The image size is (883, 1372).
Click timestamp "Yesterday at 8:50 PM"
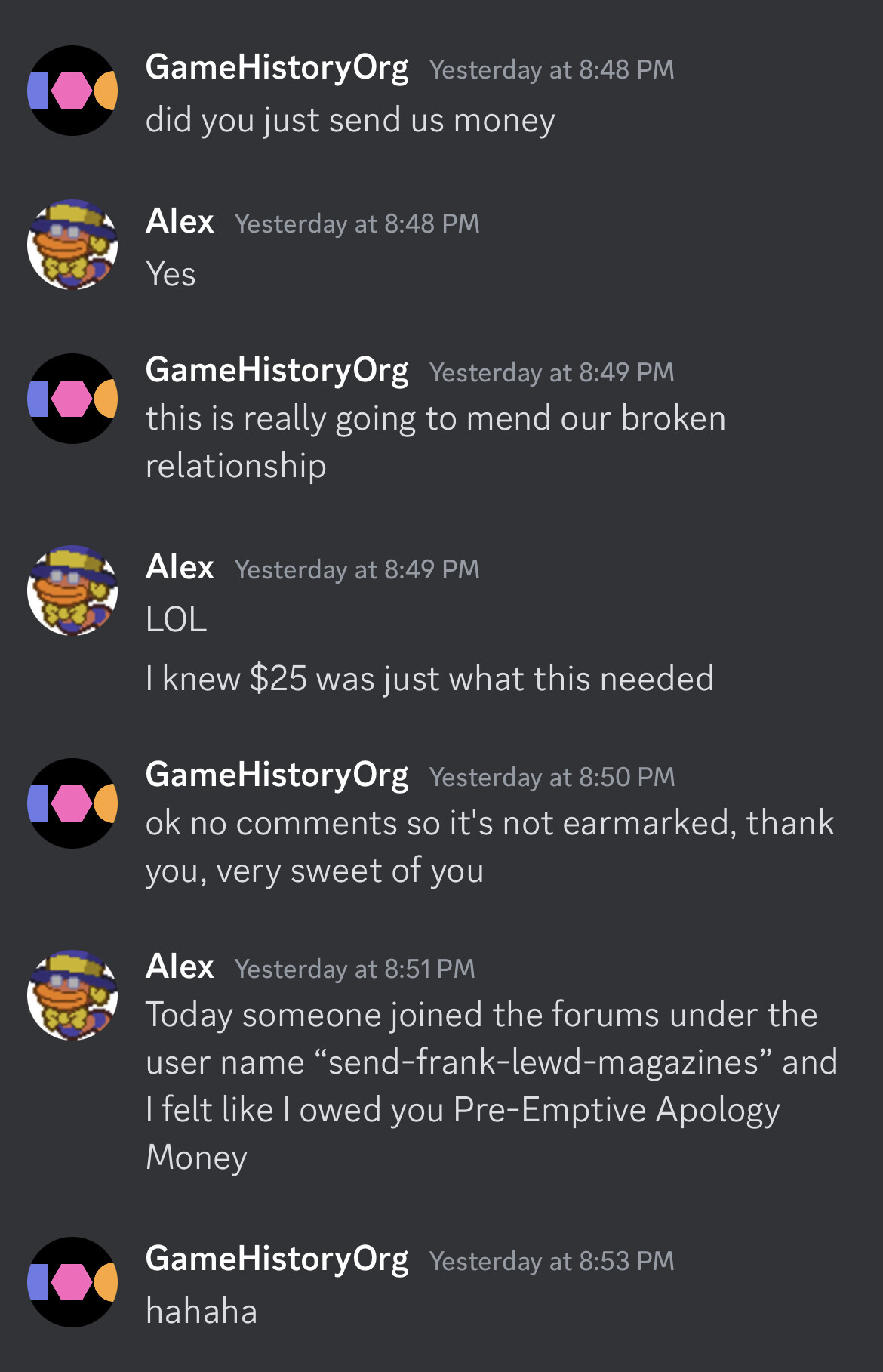click(552, 777)
